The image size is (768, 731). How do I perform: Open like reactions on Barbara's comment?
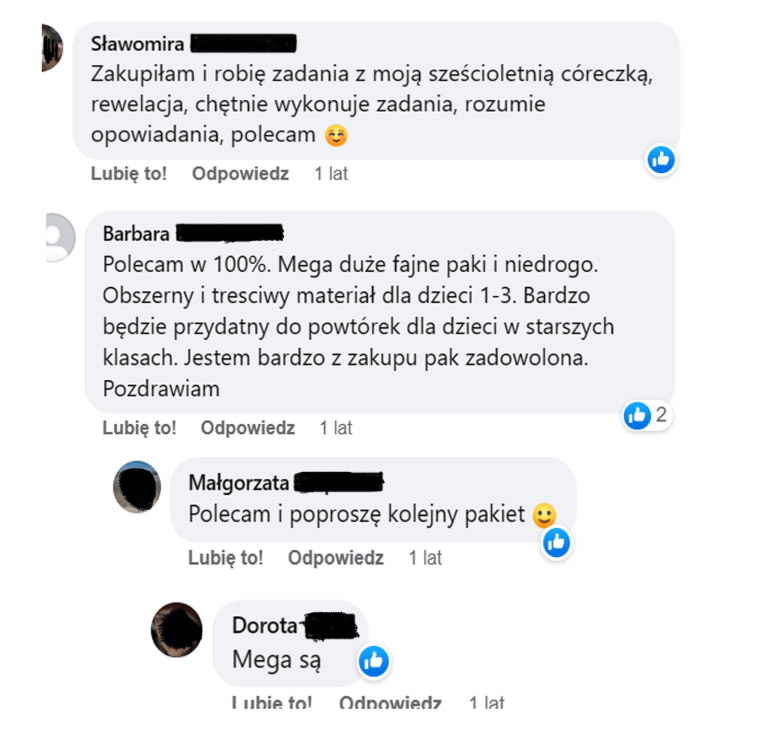pos(647,415)
